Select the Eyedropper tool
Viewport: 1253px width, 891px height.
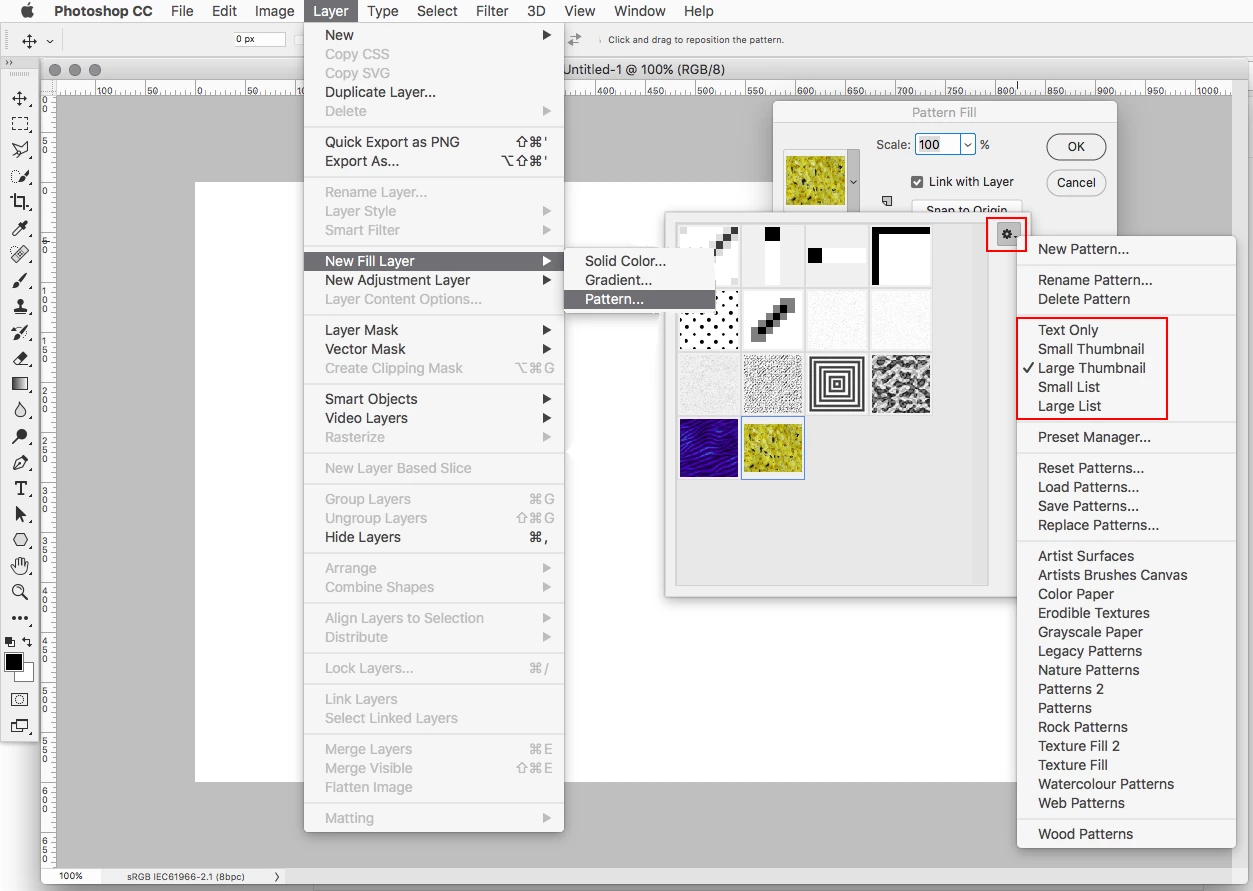coord(20,228)
